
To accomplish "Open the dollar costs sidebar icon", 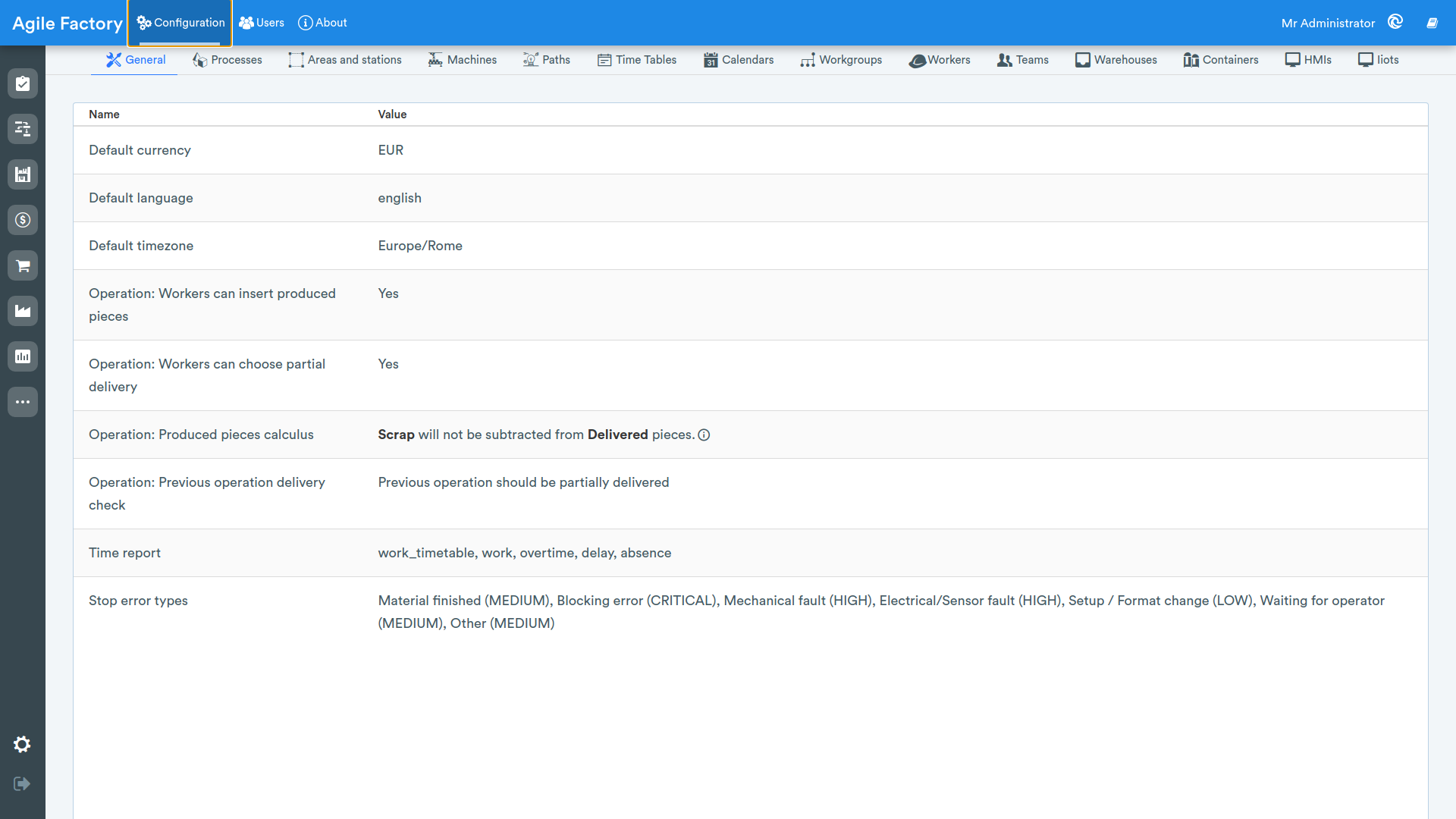I will pos(23,220).
